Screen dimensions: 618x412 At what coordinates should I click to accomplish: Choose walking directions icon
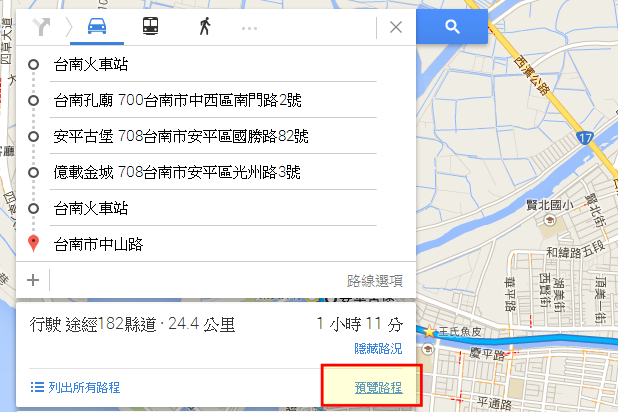[x=205, y=26]
